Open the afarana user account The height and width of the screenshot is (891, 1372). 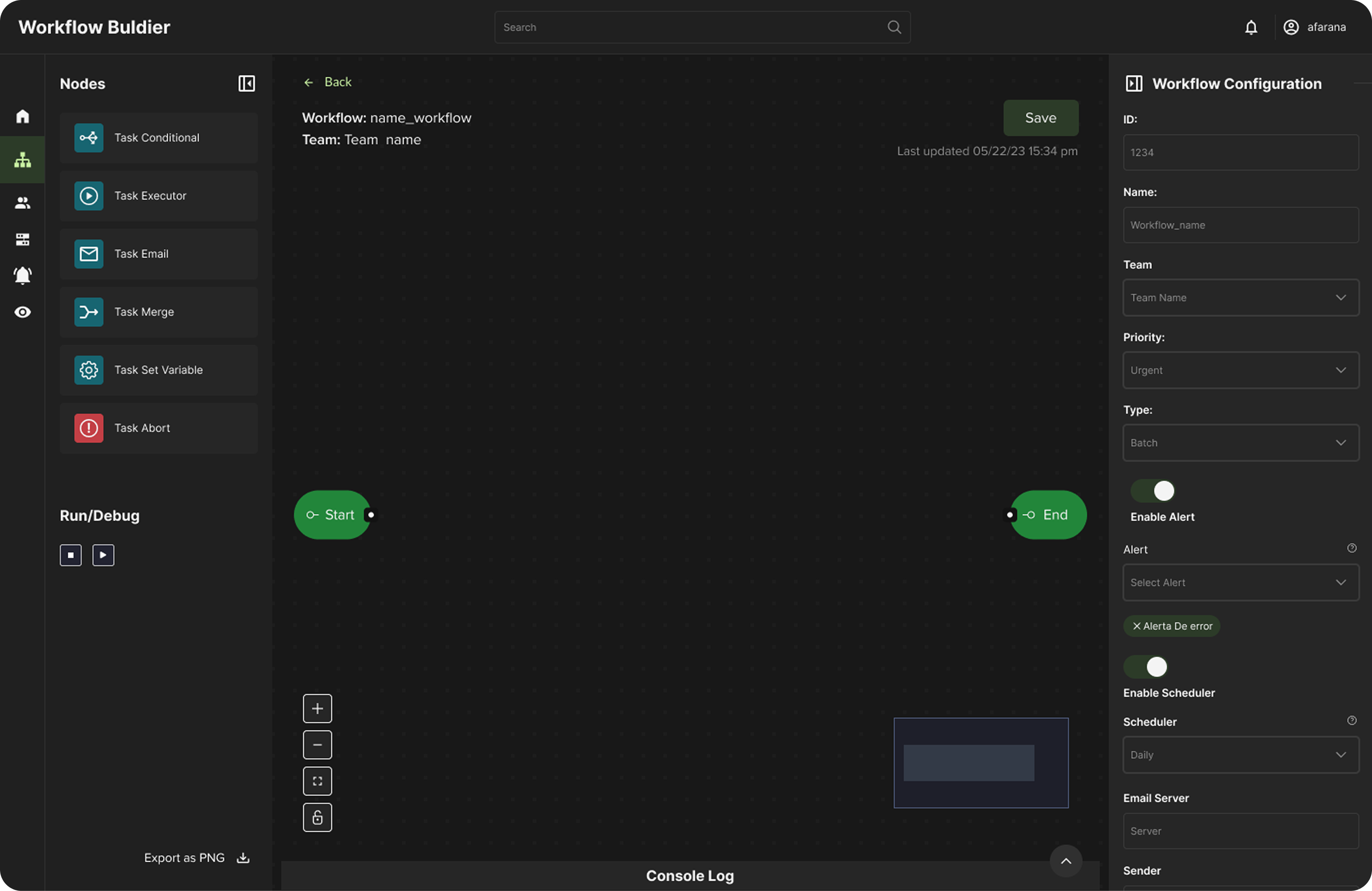coord(1315,27)
